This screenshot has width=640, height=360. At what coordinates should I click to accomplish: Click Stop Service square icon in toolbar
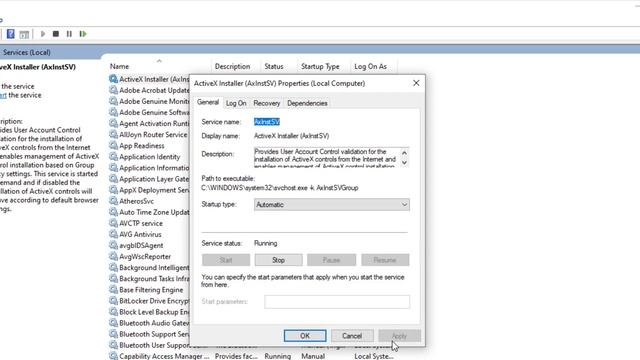click(56, 34)
